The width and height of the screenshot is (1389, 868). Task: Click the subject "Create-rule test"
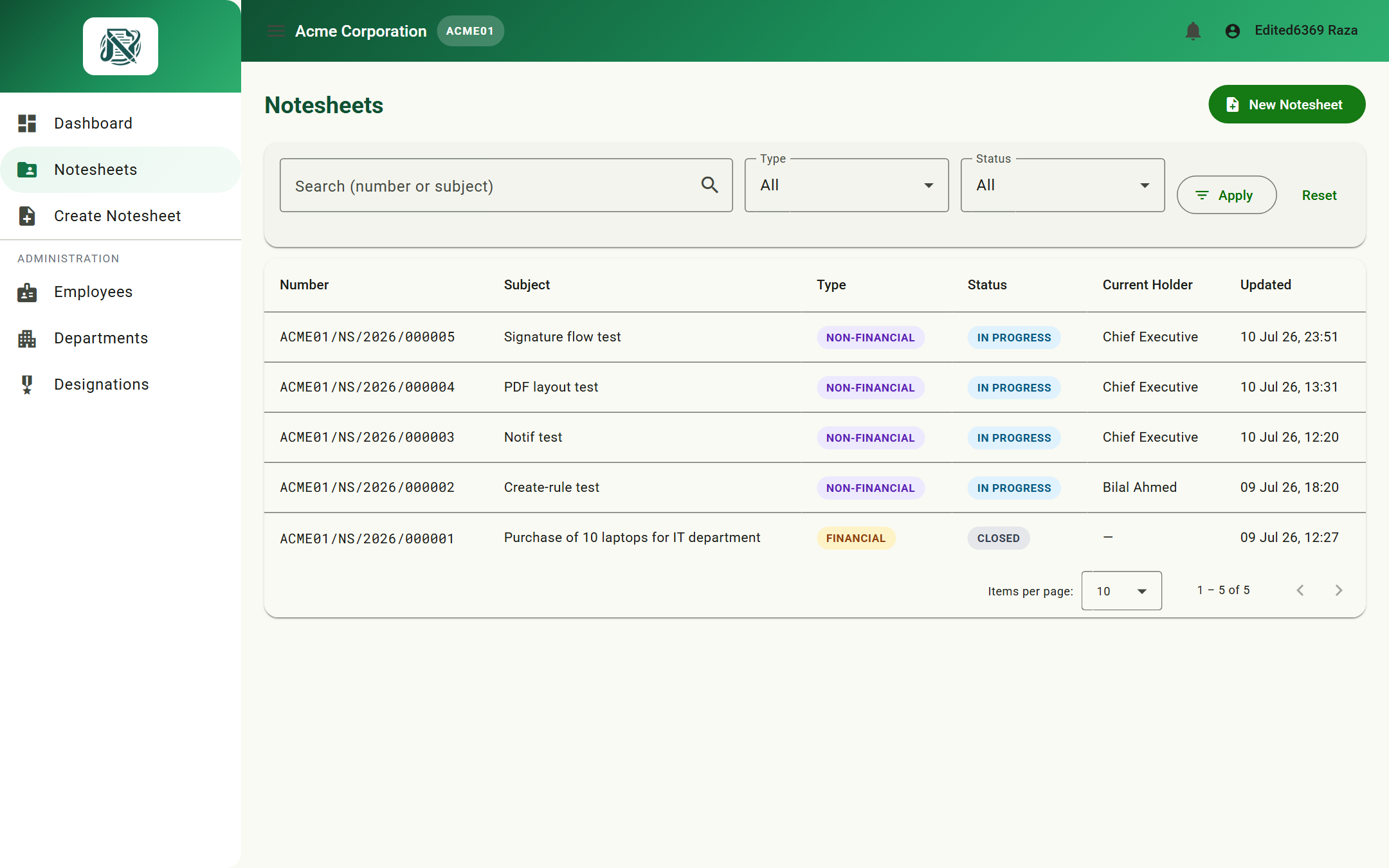coord(552,487)
